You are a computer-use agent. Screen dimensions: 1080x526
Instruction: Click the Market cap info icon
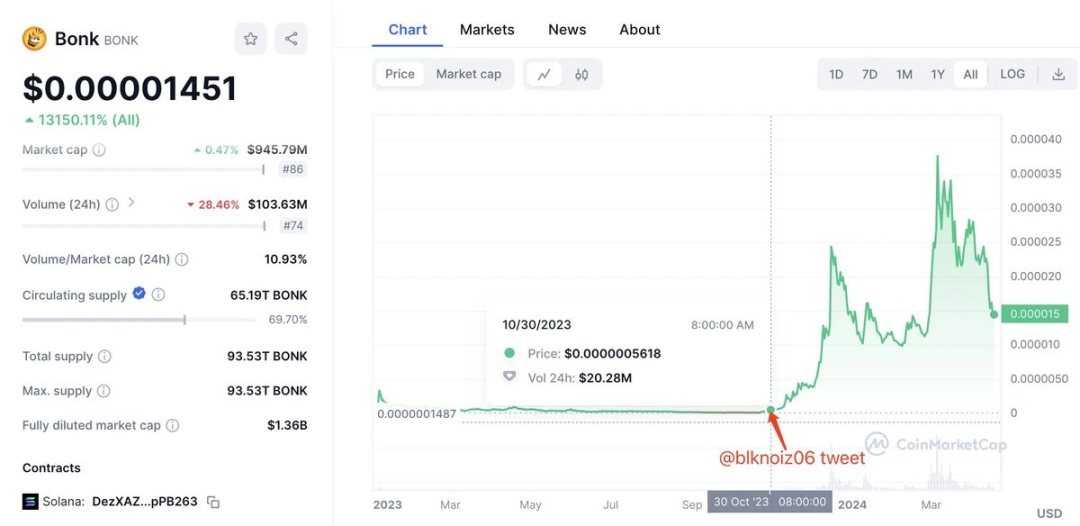pos(99,149)
